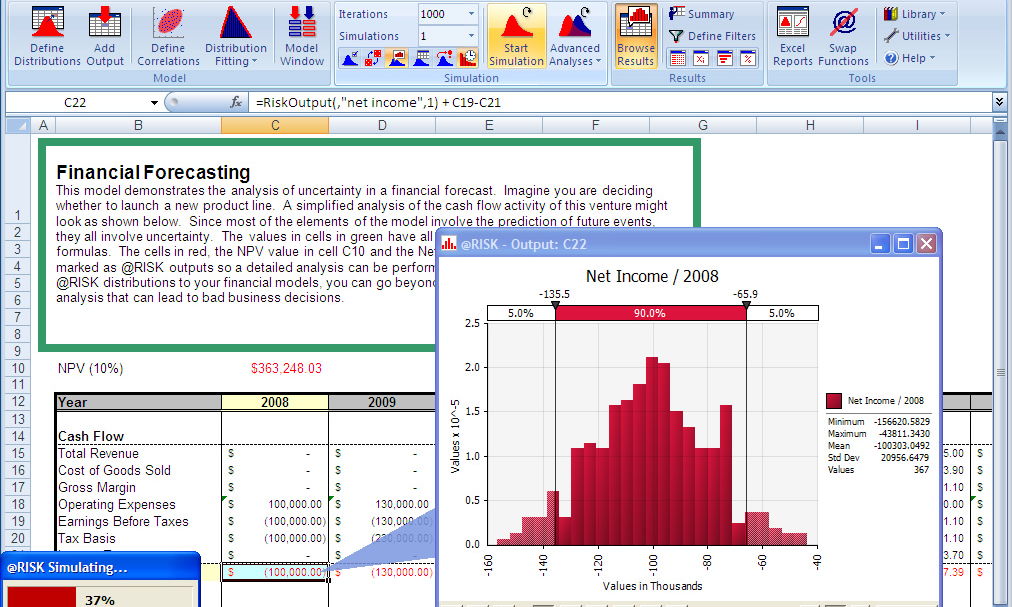This screenshot has height=607, width=1012.
Task: Select column H header
Action: click(810, 125)
